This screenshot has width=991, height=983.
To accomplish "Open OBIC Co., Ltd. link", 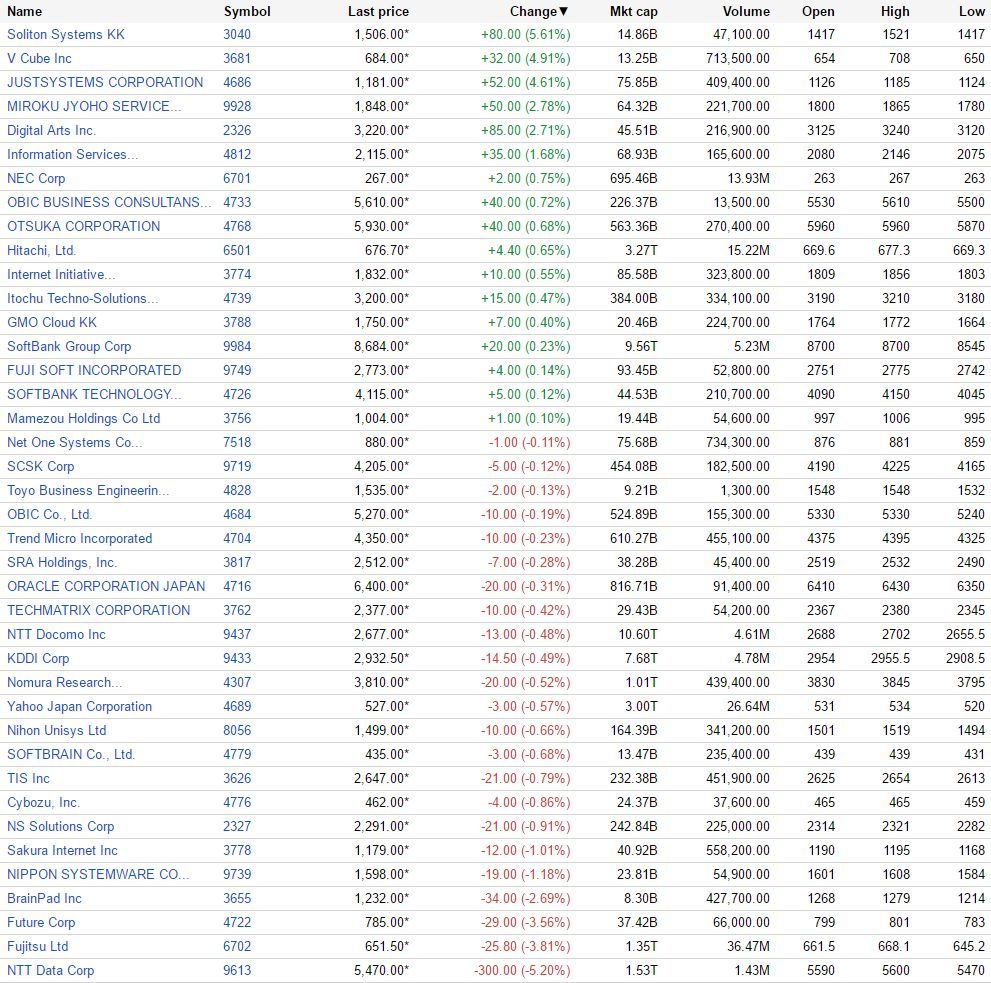I will 49,515.
